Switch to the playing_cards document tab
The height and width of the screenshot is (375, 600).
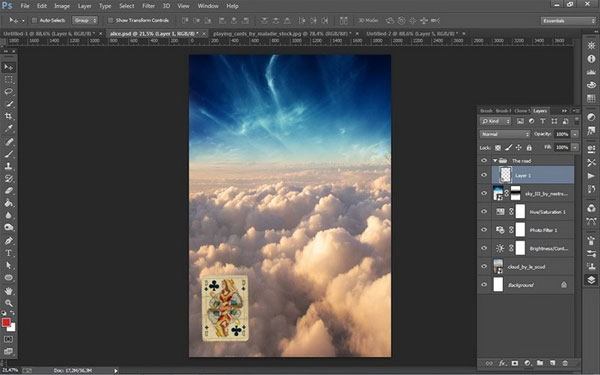click(x=282, y=34)
